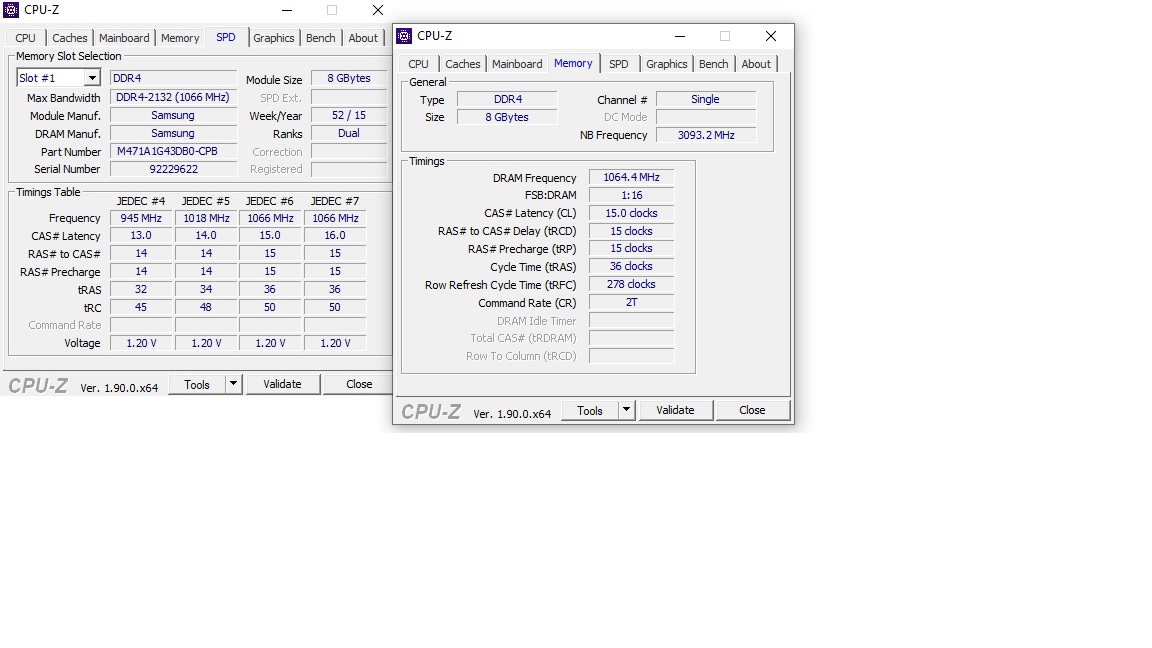Screen dimensions: 1152x648
Task: Click Cycle Time tRAS 36 clocks value
Action: pyautogui.click(x=632, y=266)
